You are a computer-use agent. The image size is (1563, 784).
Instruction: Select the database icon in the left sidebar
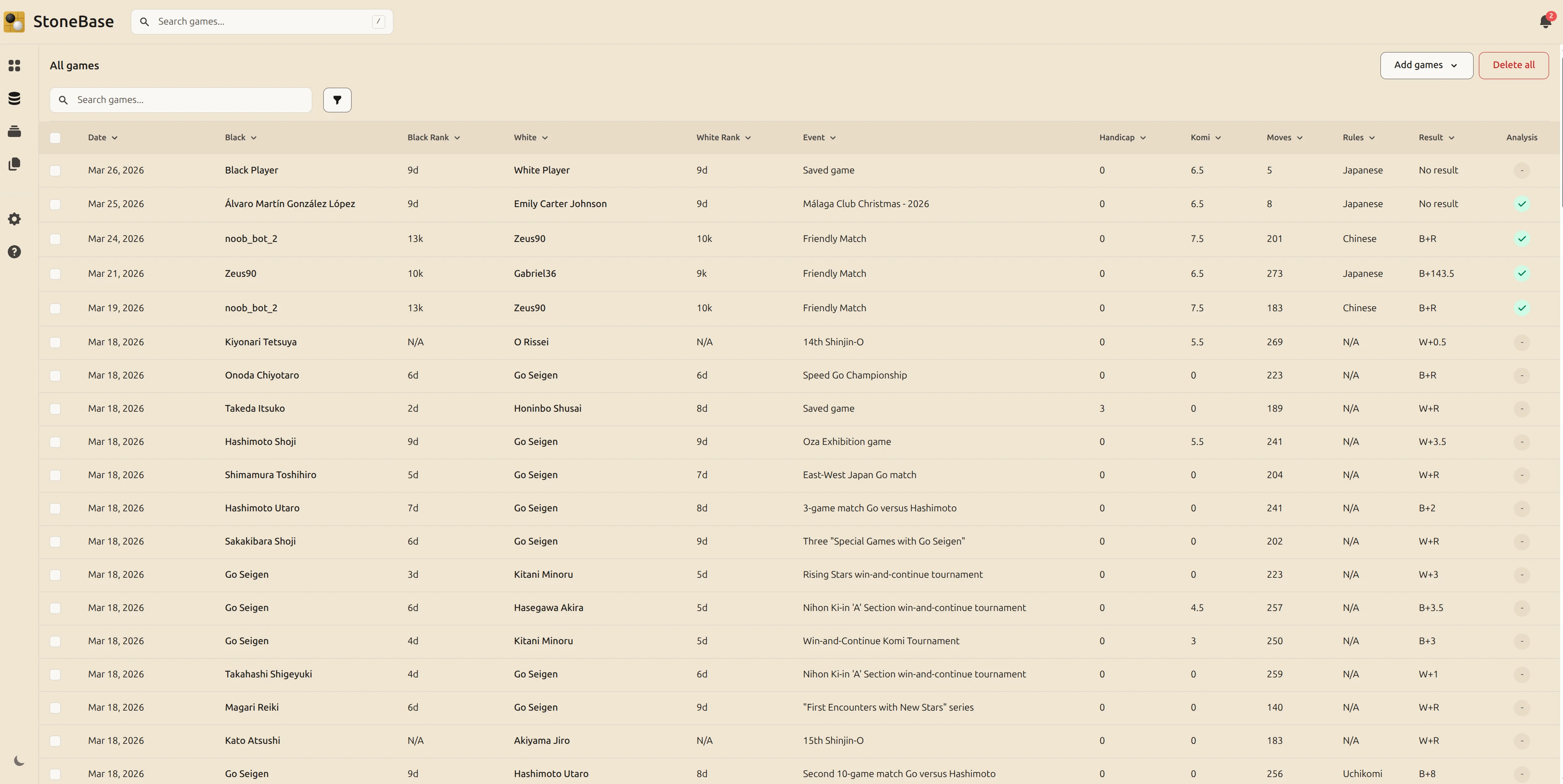pyautogui.click(x=14, y=98)
